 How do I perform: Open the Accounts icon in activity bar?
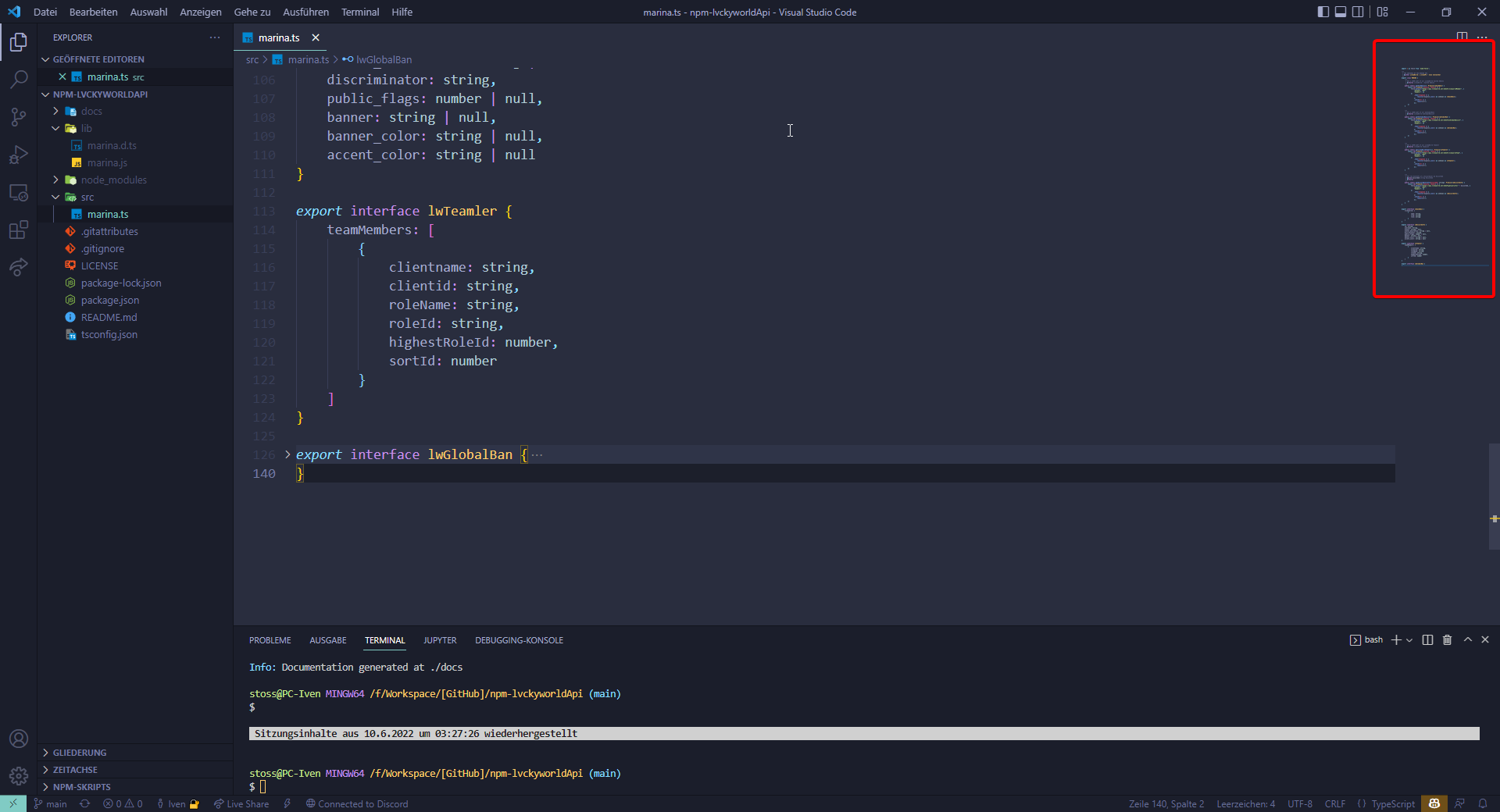pos(19,739)
